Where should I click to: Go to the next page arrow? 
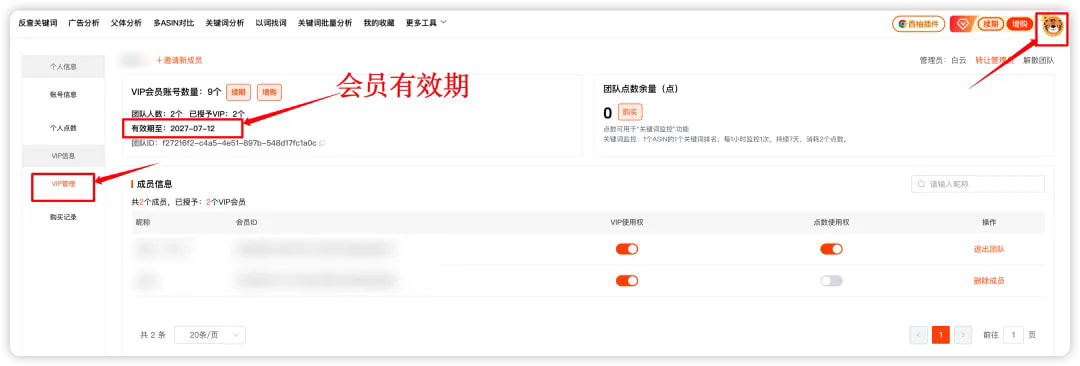click(x=963, y=335)
